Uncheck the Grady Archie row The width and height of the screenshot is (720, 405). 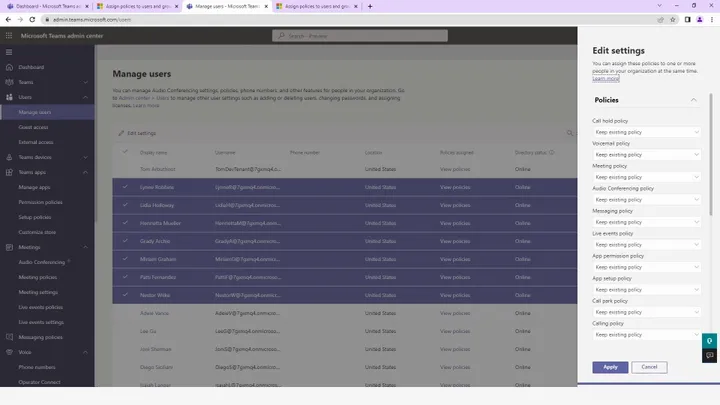[x=124, y=241]
